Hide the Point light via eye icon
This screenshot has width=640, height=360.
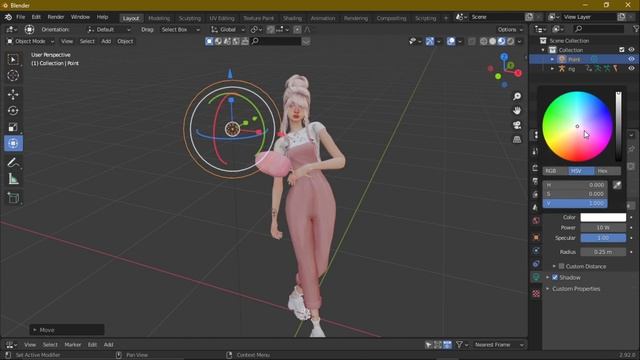(x=631, y=59)
